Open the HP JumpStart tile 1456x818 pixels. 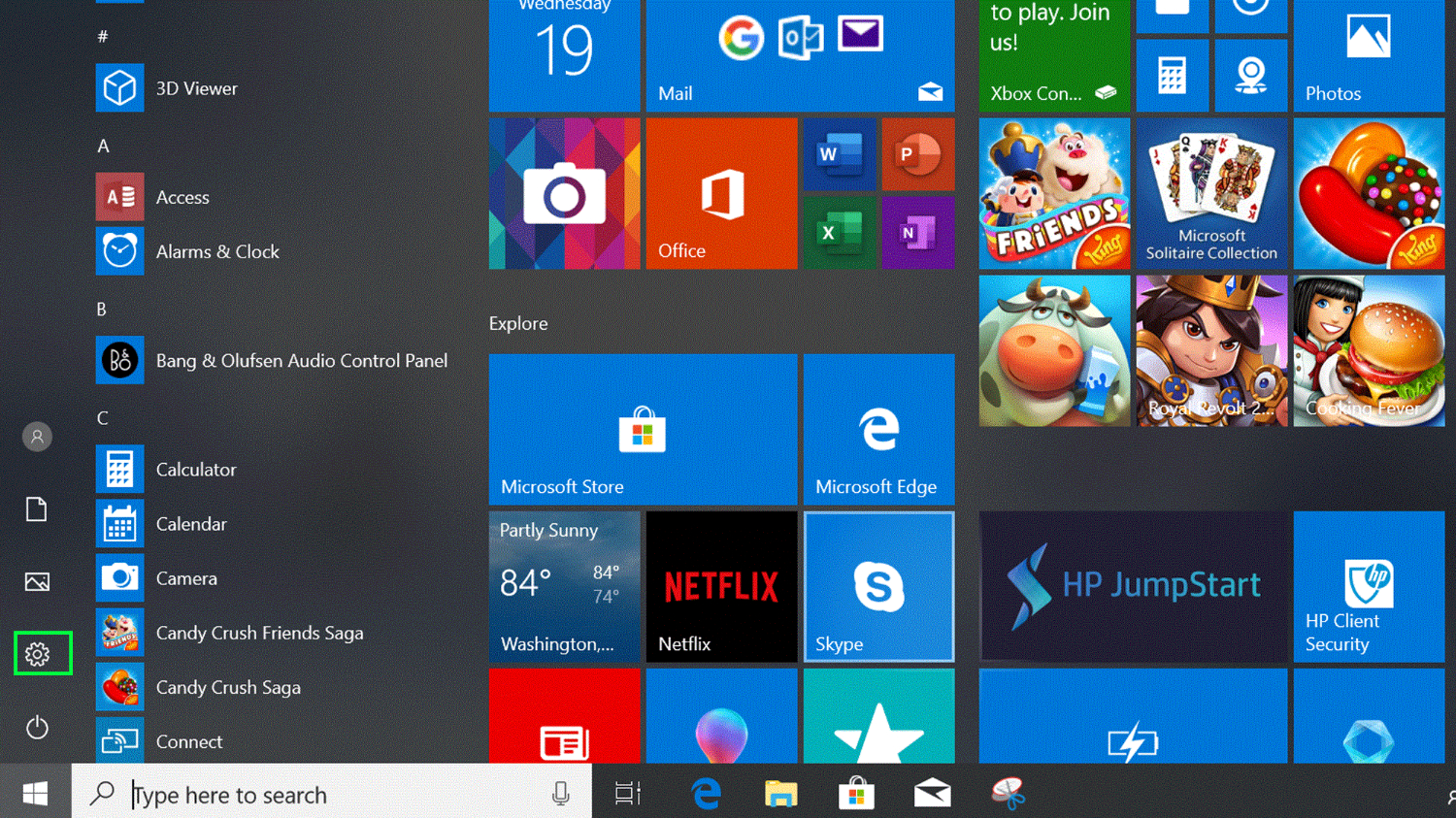point(1133,587)
